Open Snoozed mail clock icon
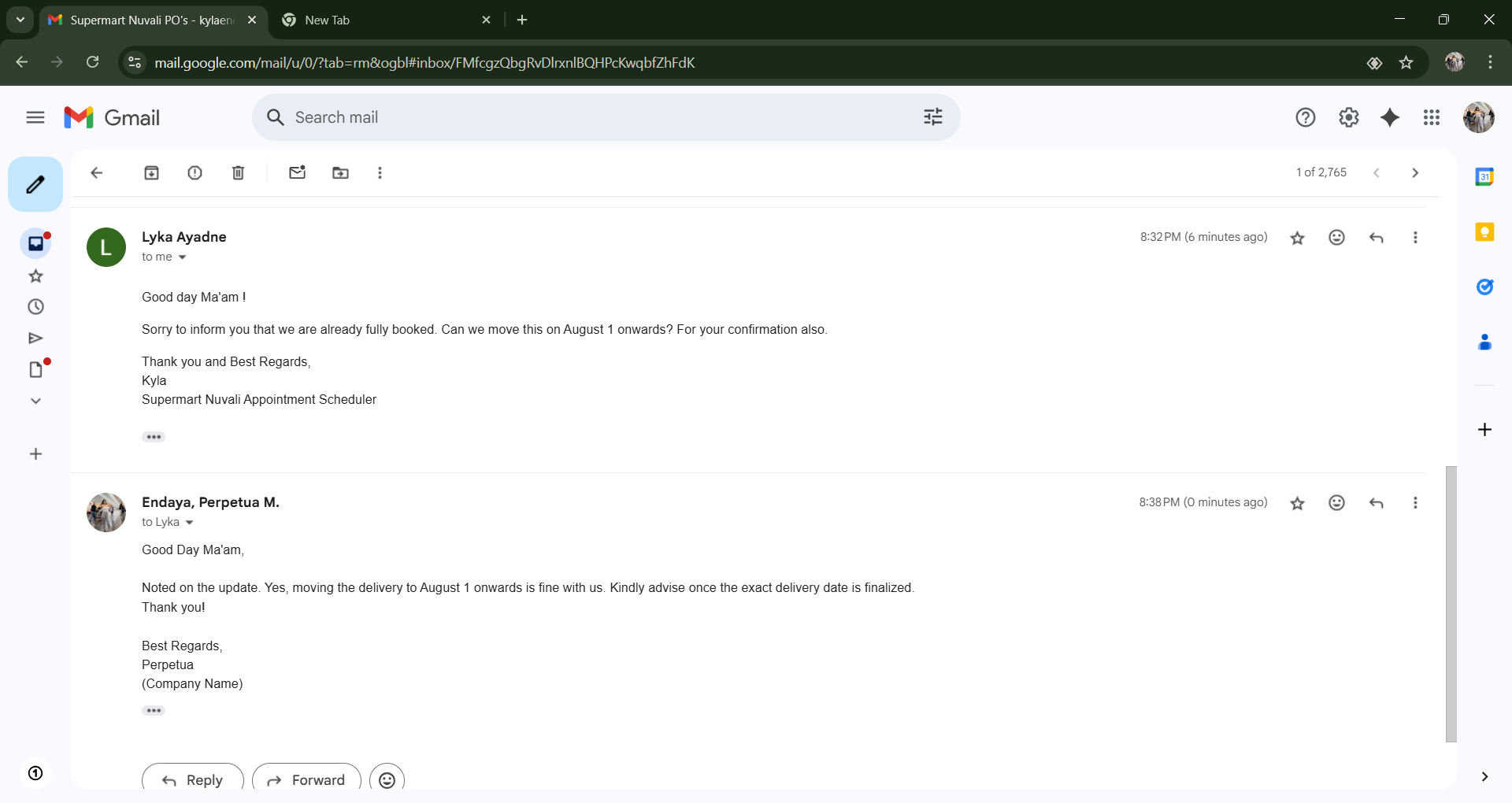Screen dimensions: 1512x803 click(35, 307)
